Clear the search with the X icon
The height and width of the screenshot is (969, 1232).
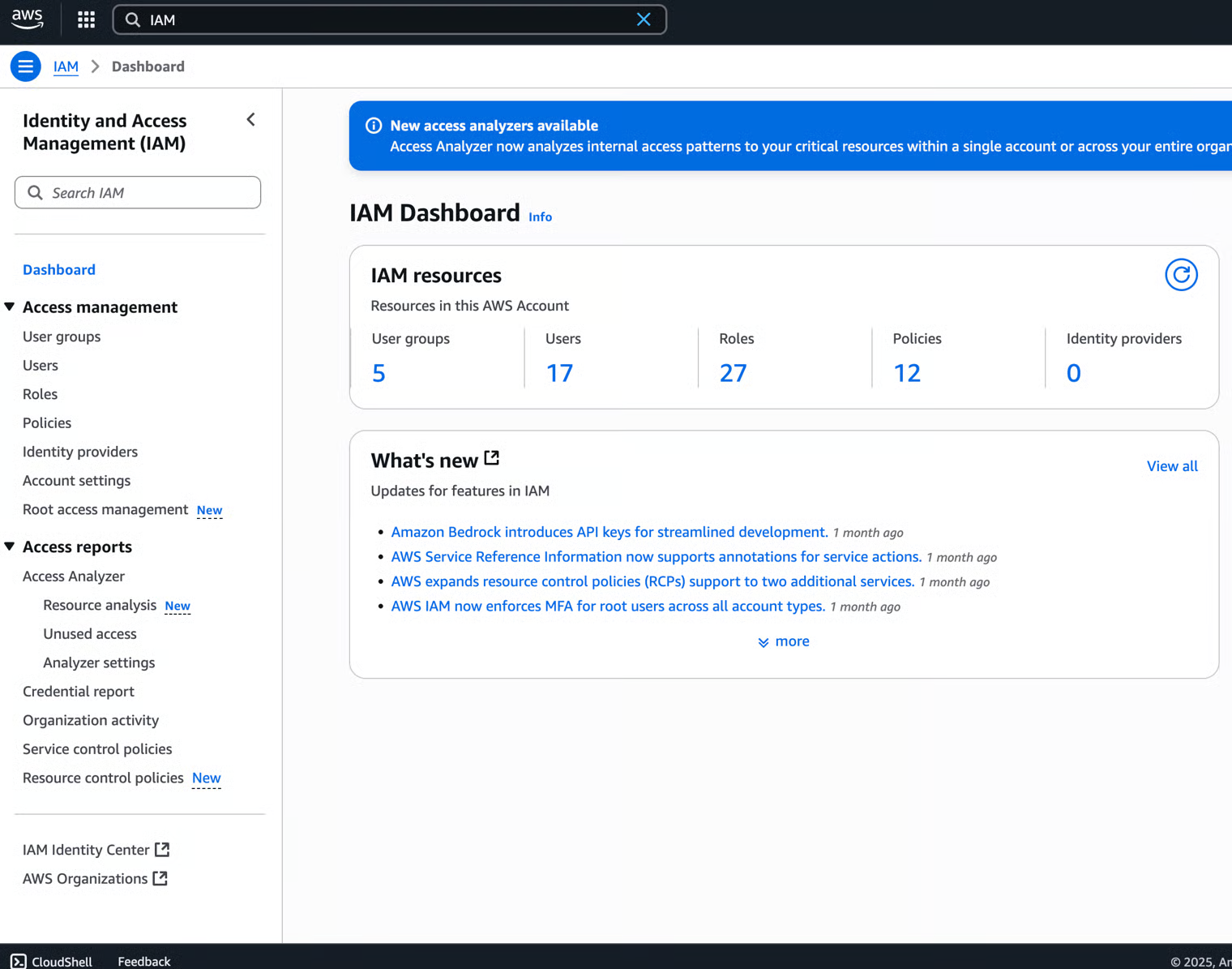(644, 19)
